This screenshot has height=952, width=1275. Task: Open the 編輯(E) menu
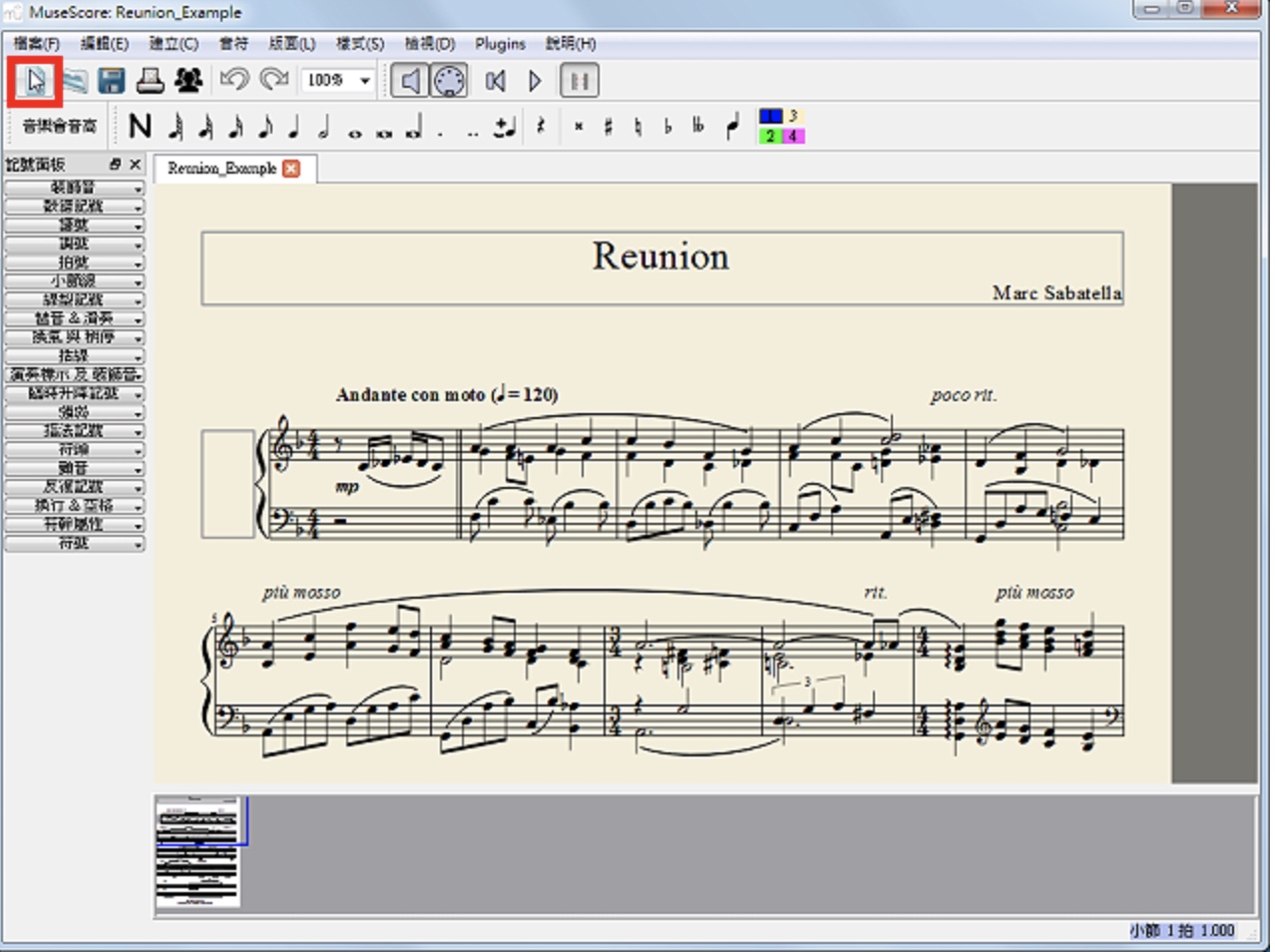(105, 44)
